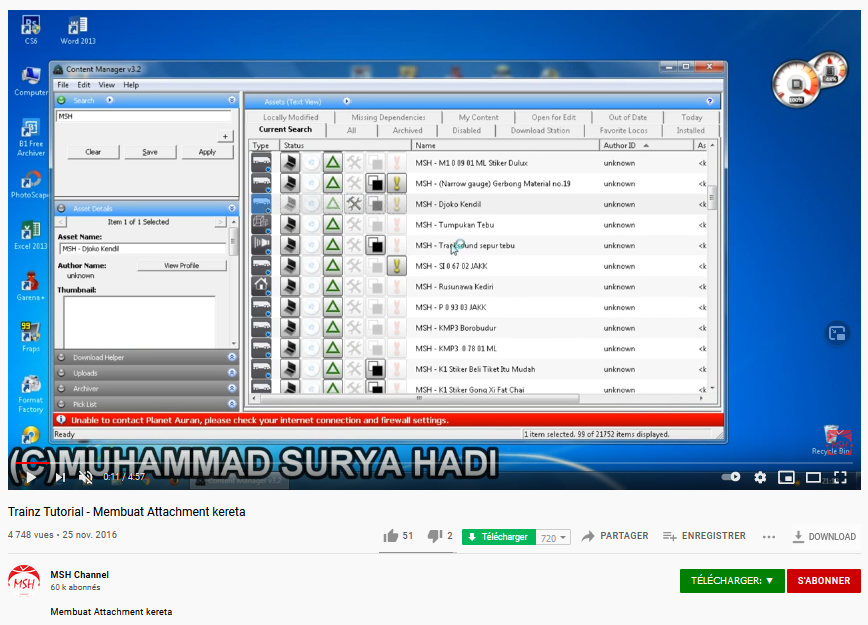Open the View menu in Content Manager
The width and height of the screenshot is (868, 625).
pos(106,85)
